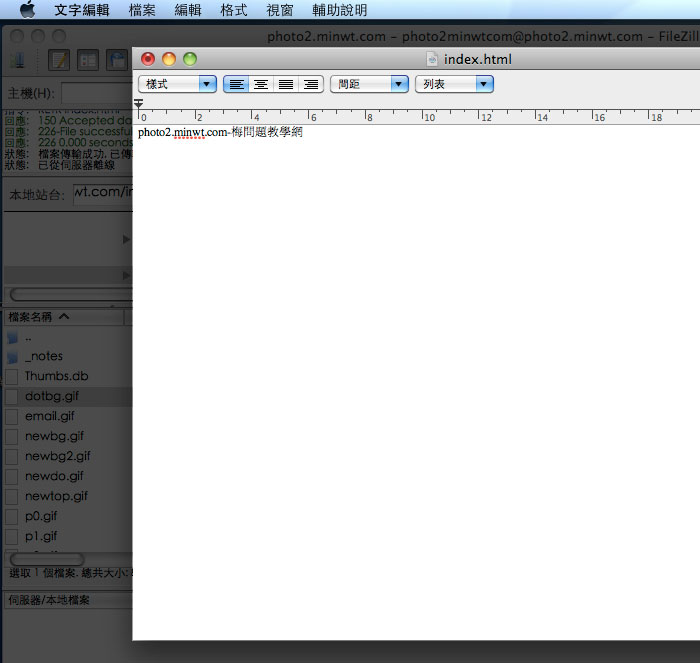Toggle FileZilla message log toolbar icon
The height and width of the screenshot is (663, 700).
[88, 60]
